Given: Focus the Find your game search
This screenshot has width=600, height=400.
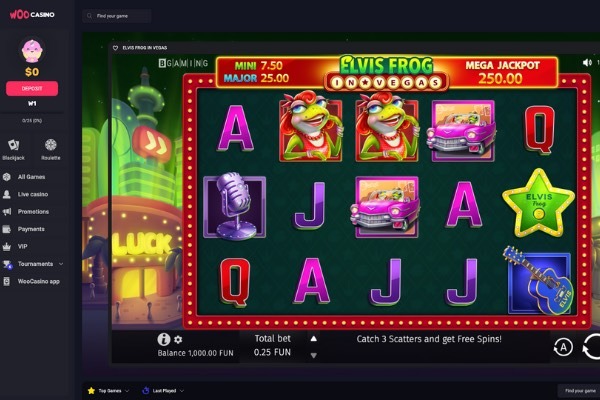Looking at the screenshot, I should pyautogui.click(x=117, y=16).
